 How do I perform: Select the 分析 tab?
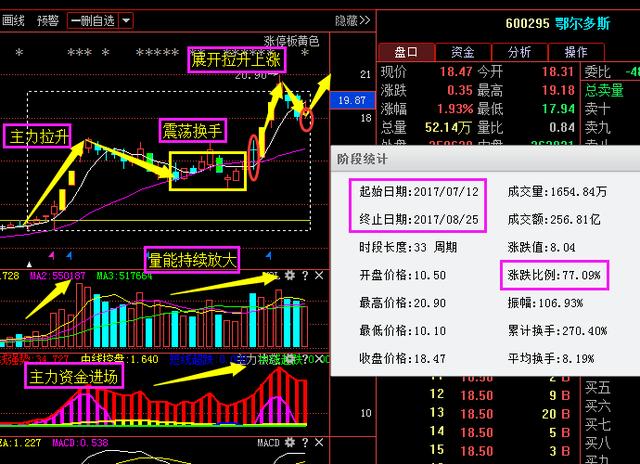[x=519, y=52]
